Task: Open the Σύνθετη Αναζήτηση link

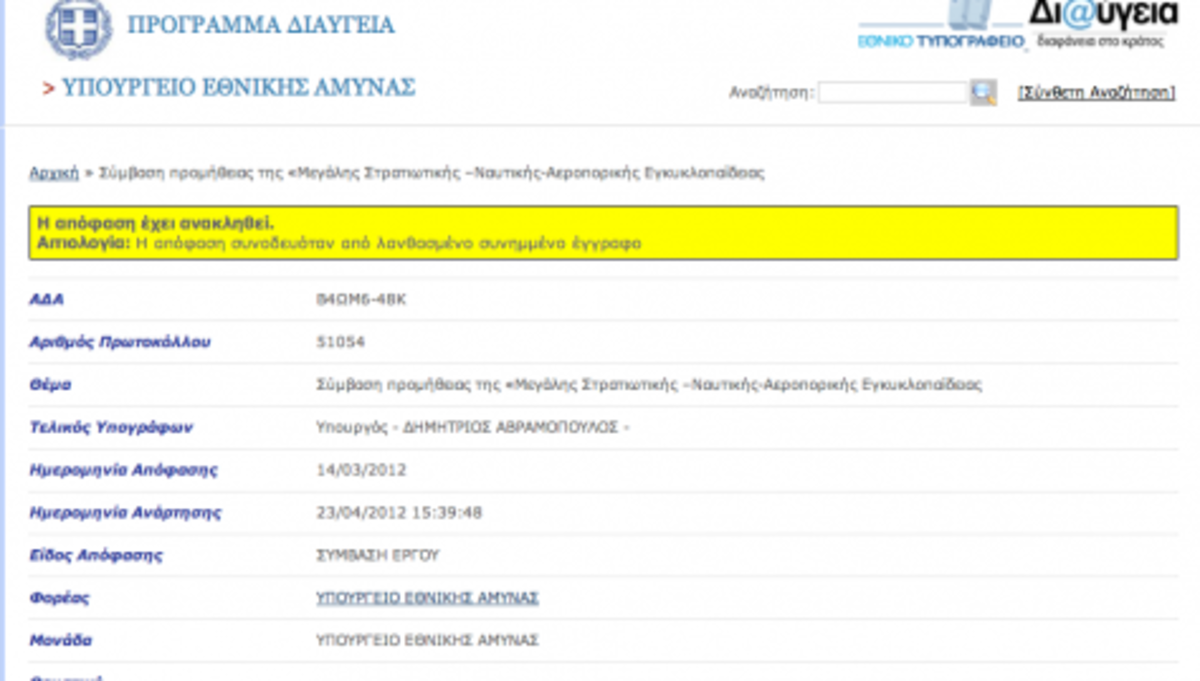Action: click(1095, 92)
